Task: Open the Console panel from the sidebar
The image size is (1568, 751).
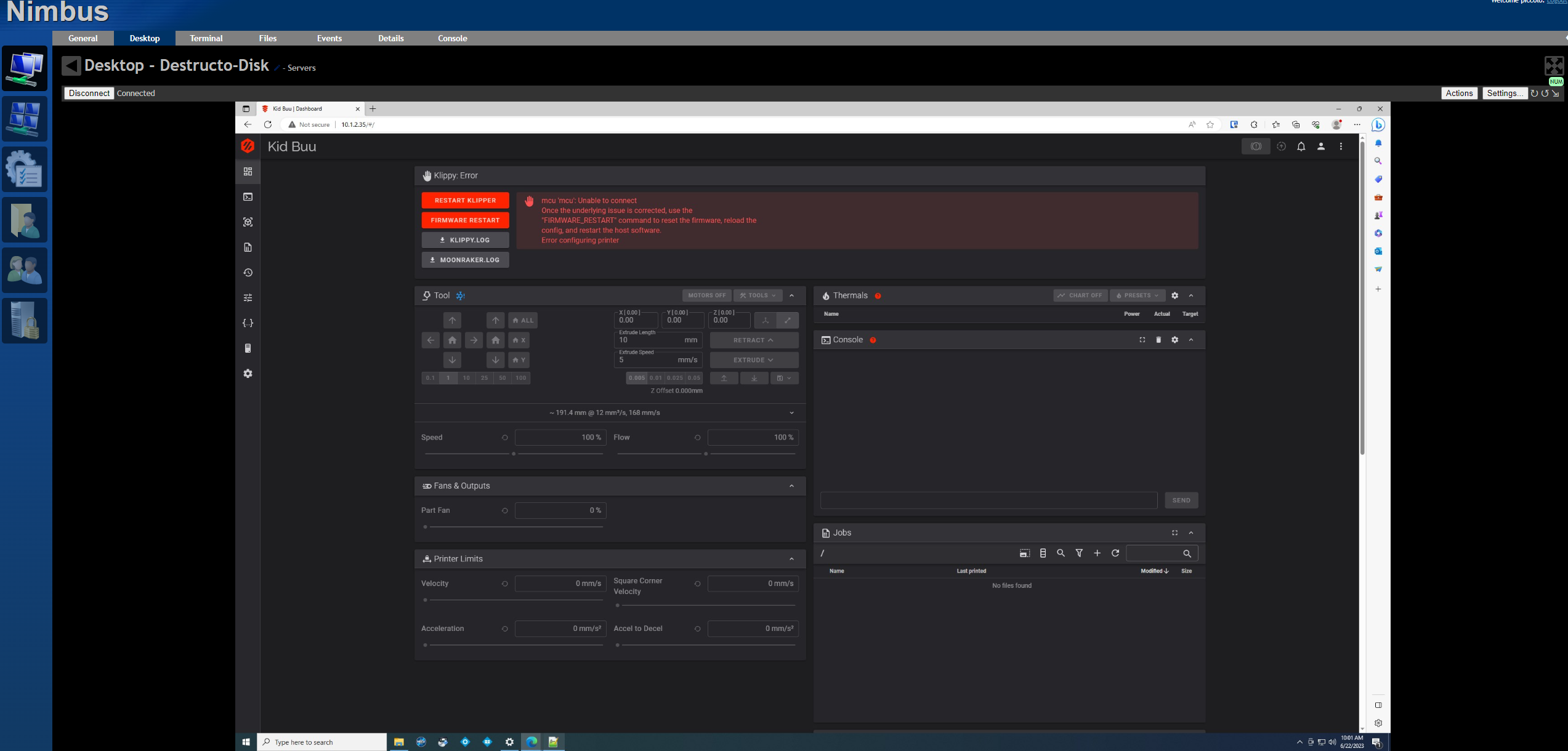Action: [x=248, y=197]
